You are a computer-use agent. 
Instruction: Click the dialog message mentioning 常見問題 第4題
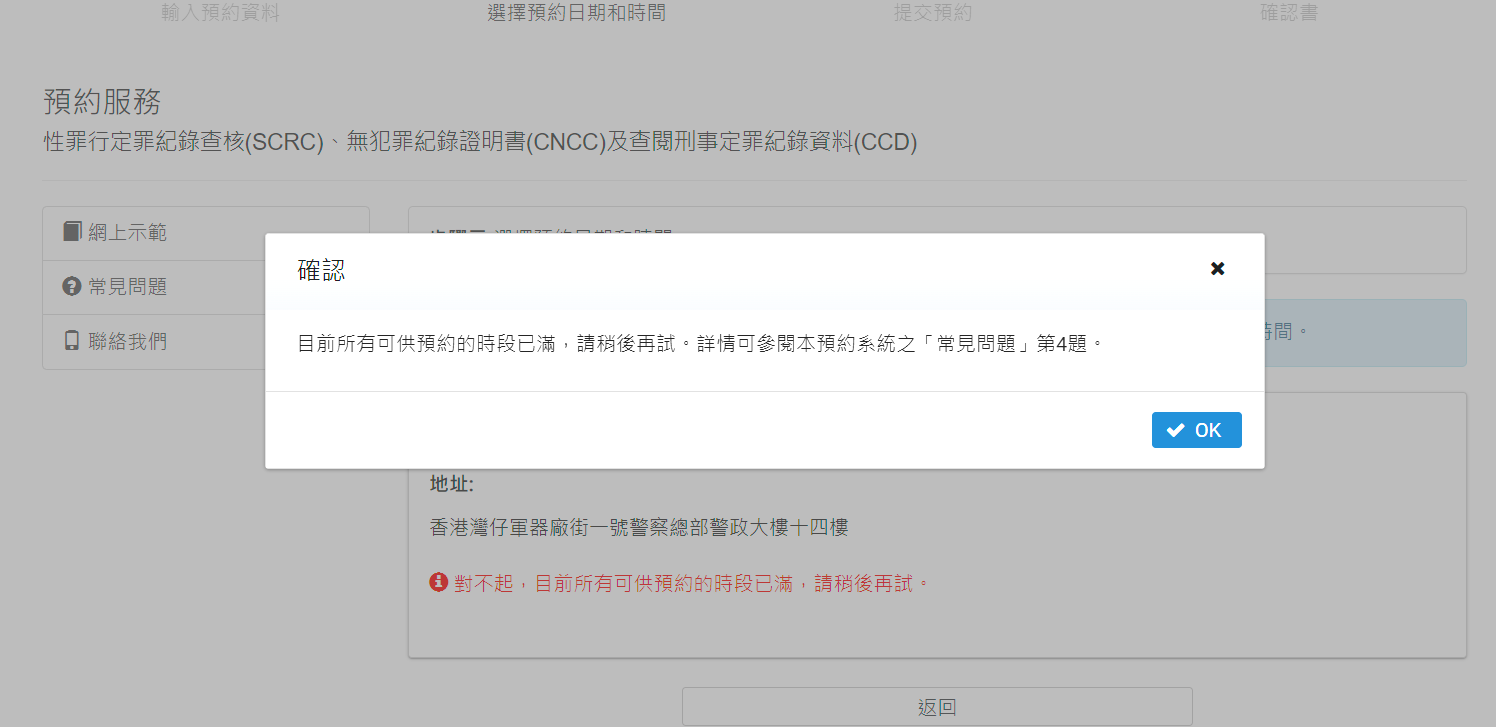pos(701,344)
